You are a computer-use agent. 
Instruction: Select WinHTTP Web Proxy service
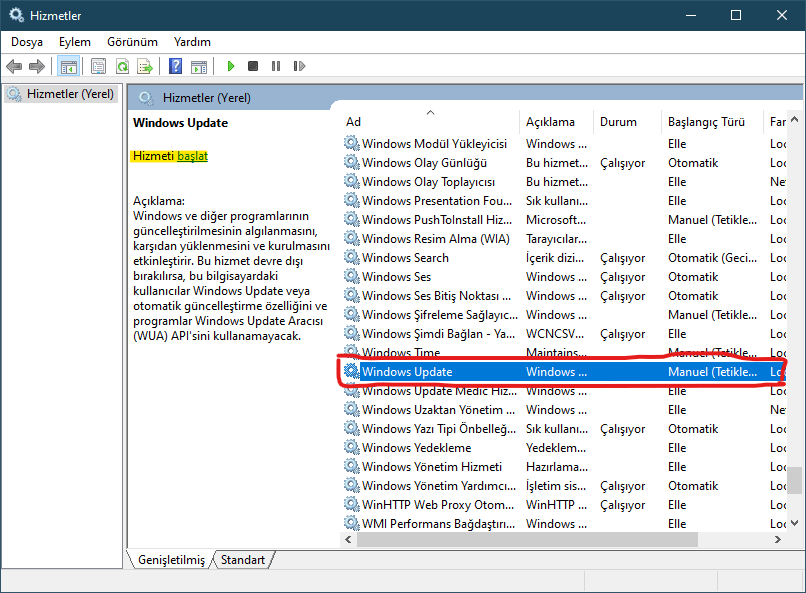pyautogui.click(x=564, y=505)
